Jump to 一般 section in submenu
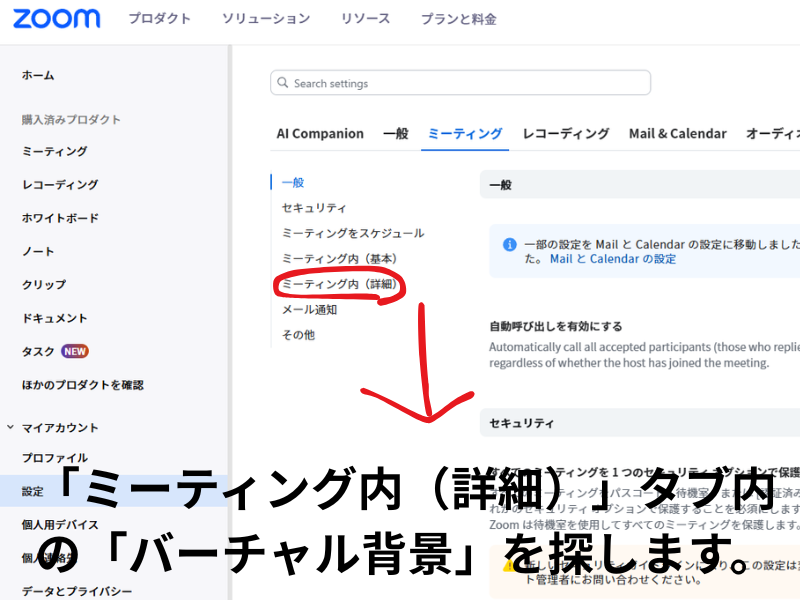Viewport: 800px width, 600px height. pos(293,183)
